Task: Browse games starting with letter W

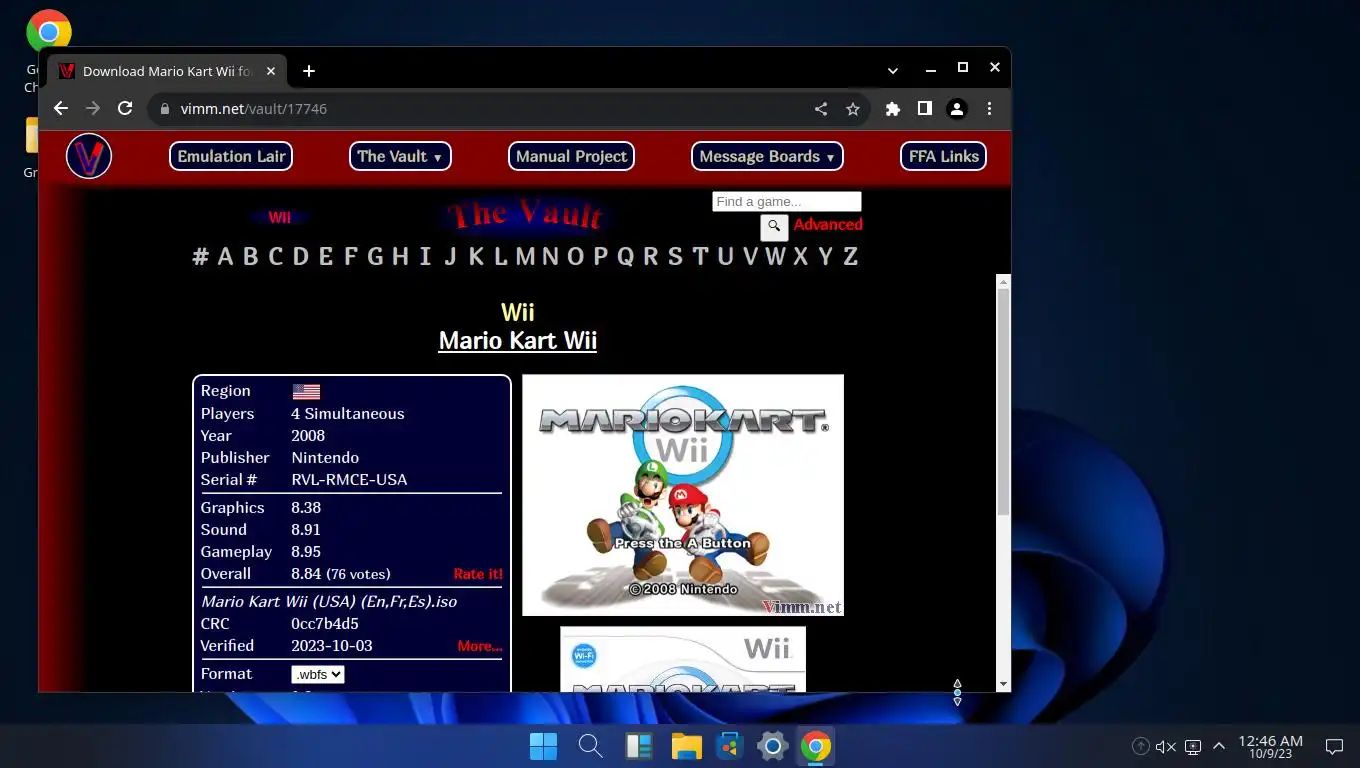Action: click(x=775, y=257)
